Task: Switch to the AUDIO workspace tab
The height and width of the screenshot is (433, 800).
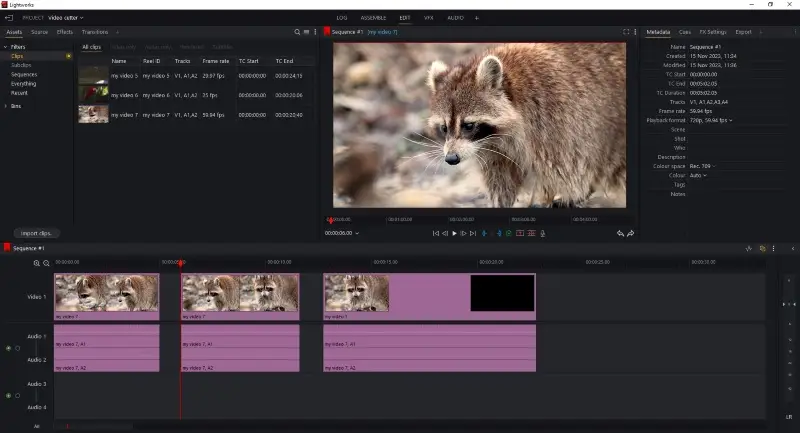Action: tap(456, 18)
